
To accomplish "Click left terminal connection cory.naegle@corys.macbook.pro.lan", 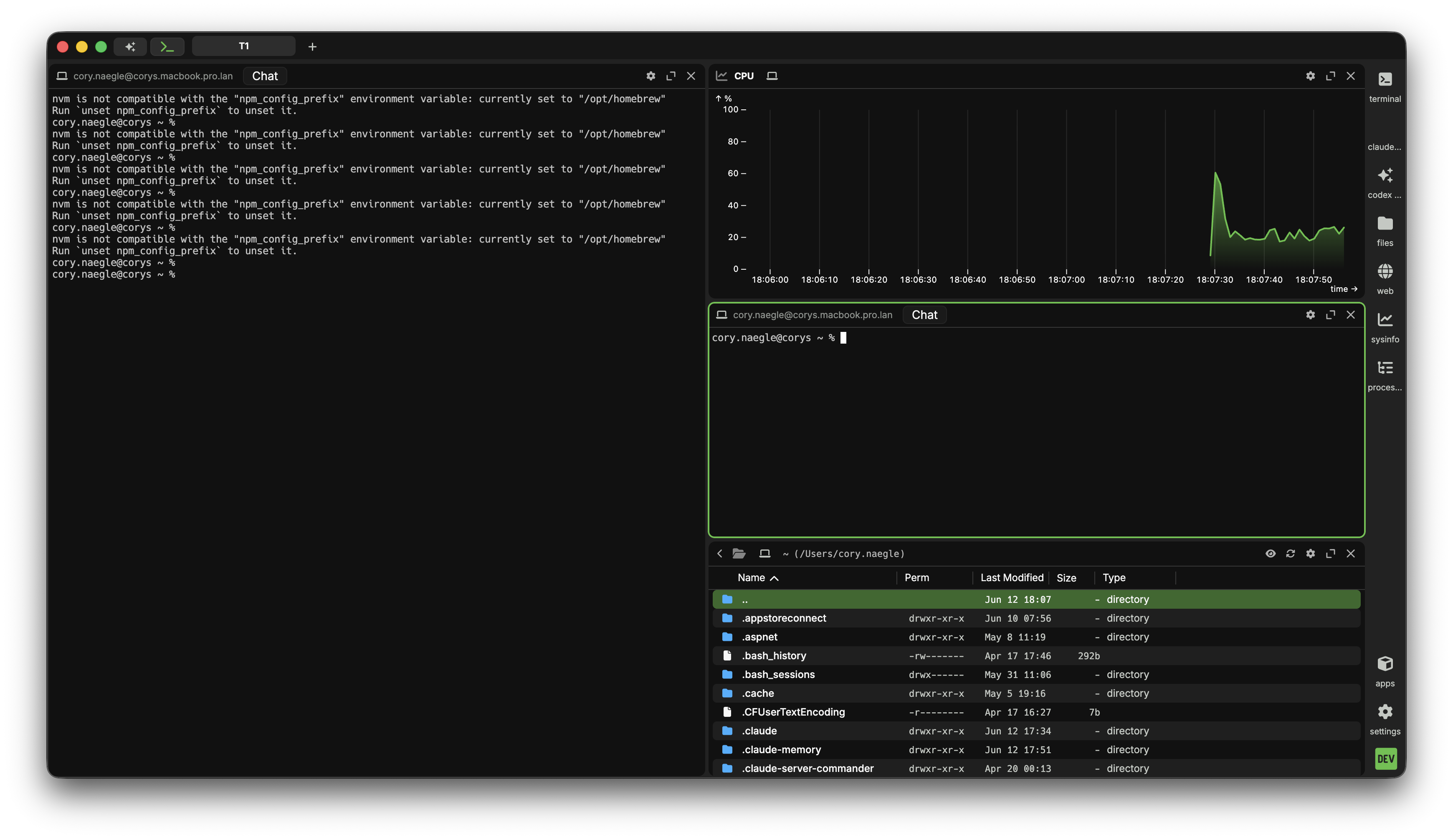I will 153,76.
